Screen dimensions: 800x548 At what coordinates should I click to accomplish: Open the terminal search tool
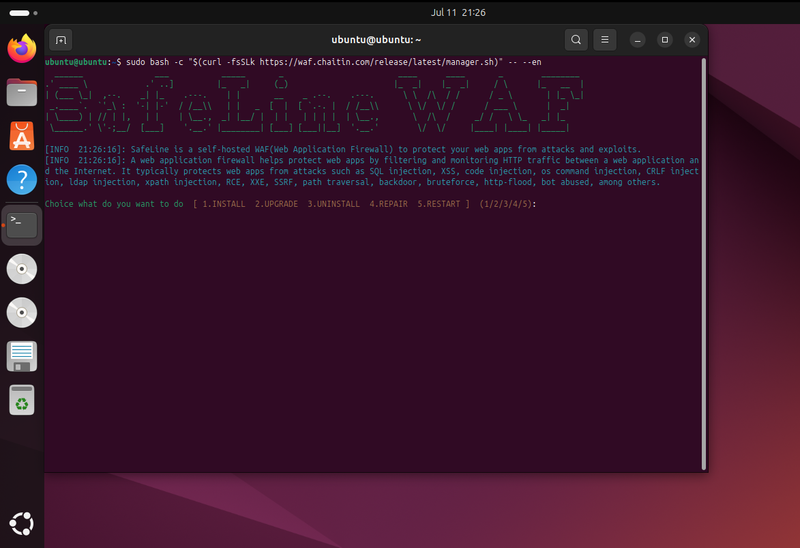[x=576, y=40]
